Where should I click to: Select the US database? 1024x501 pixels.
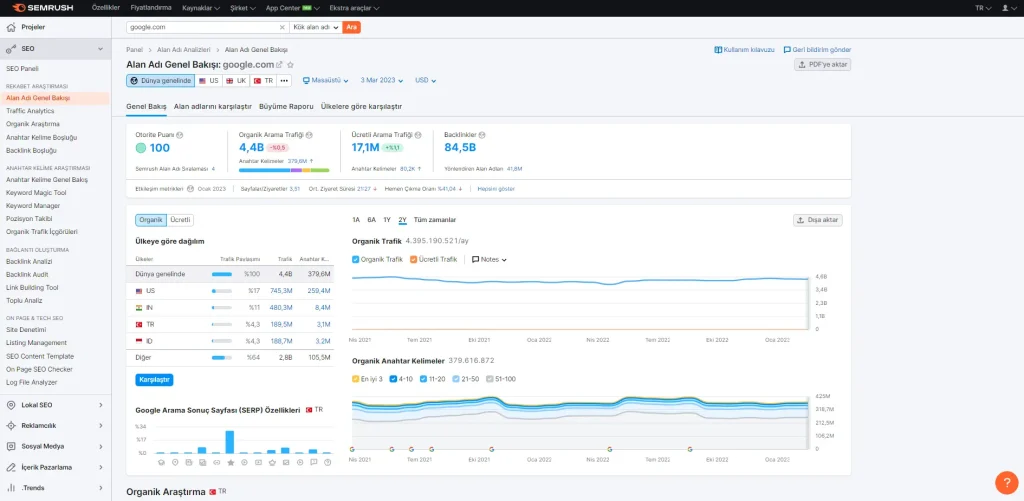tap(209, 80)
